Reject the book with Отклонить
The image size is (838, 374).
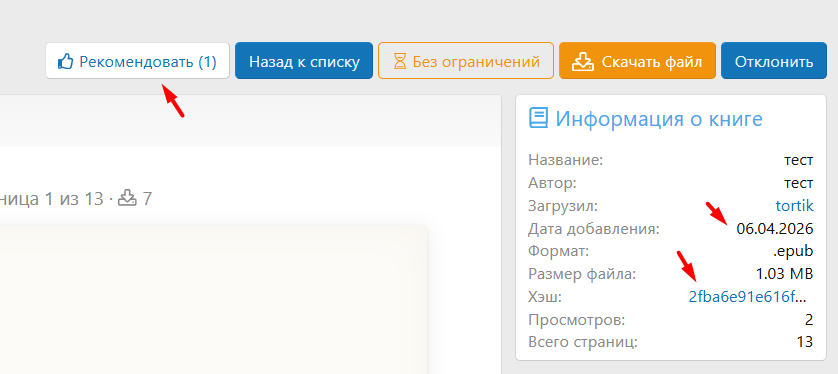(x=774, y=61)
